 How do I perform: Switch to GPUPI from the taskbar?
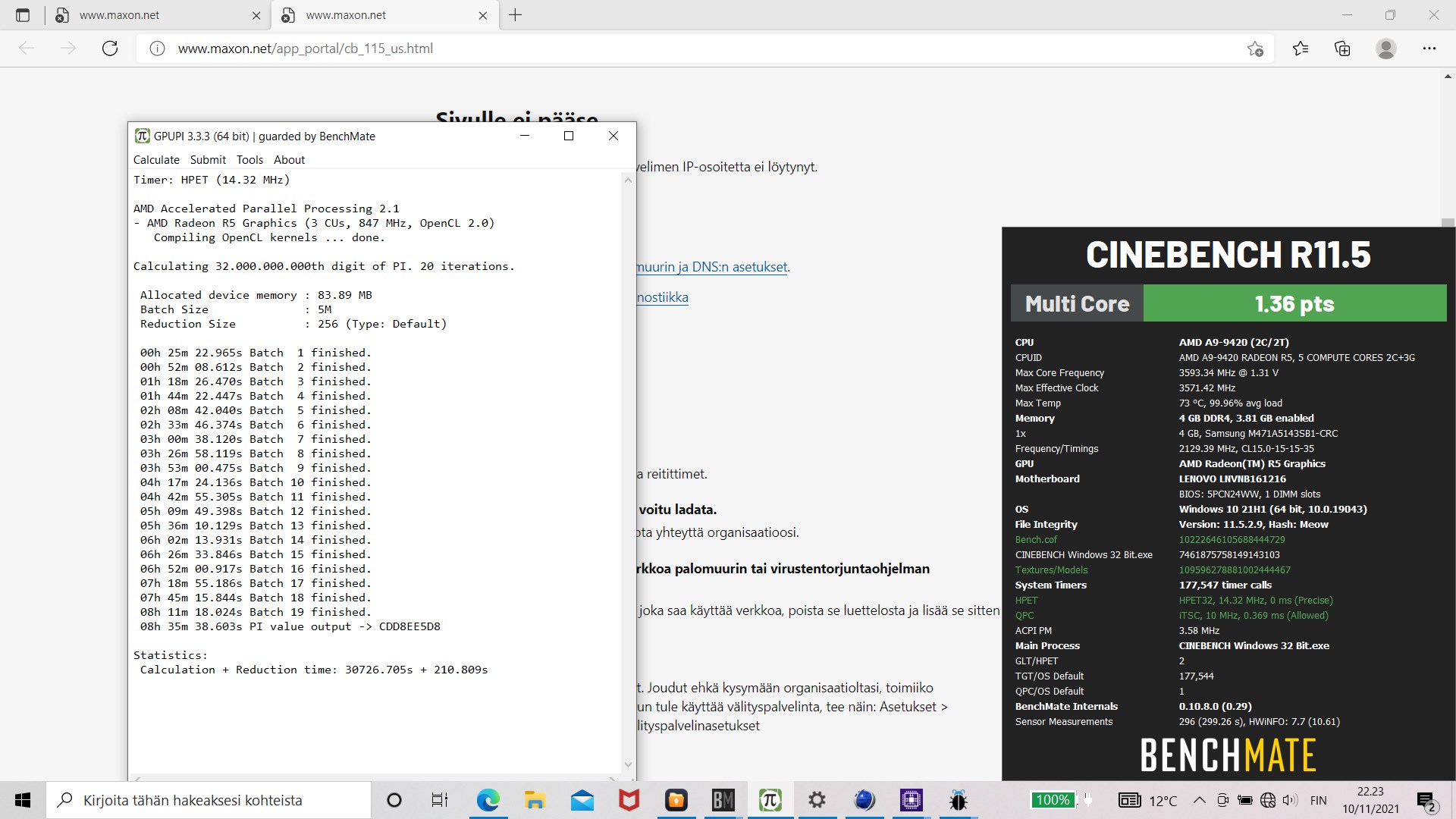point(770,800)
